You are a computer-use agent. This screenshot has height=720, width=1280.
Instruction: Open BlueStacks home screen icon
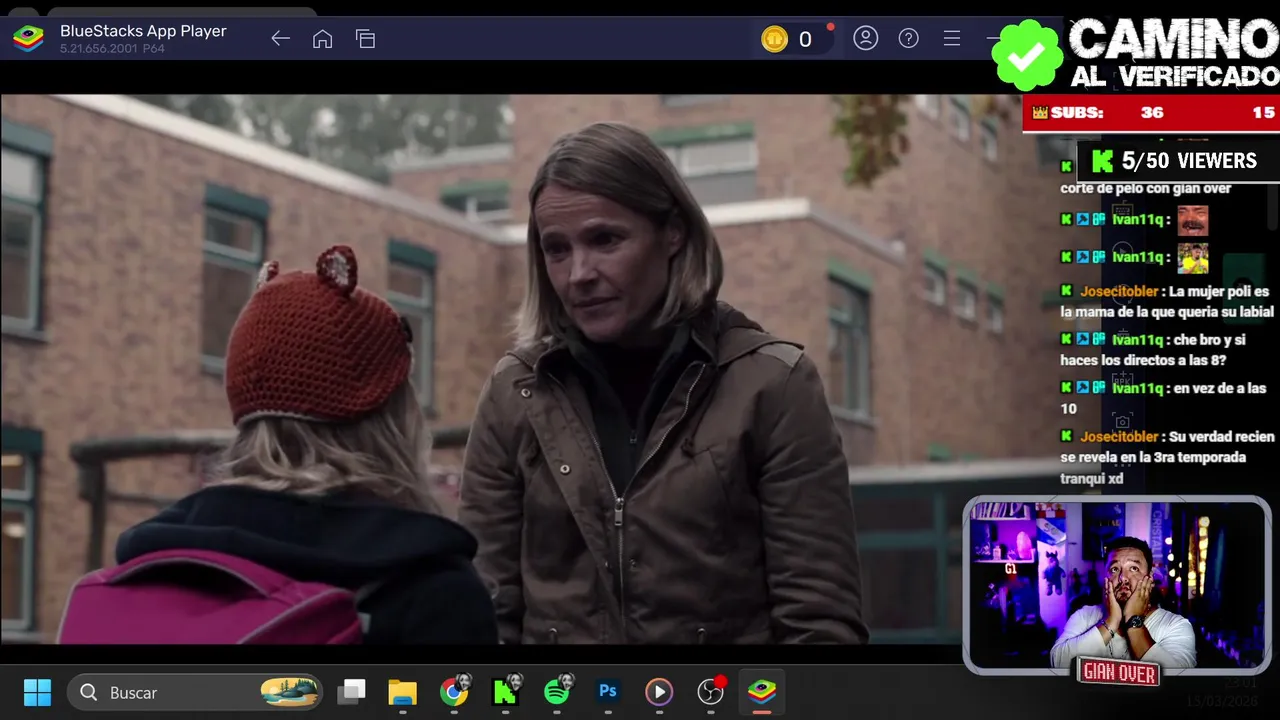coord(322,39)
